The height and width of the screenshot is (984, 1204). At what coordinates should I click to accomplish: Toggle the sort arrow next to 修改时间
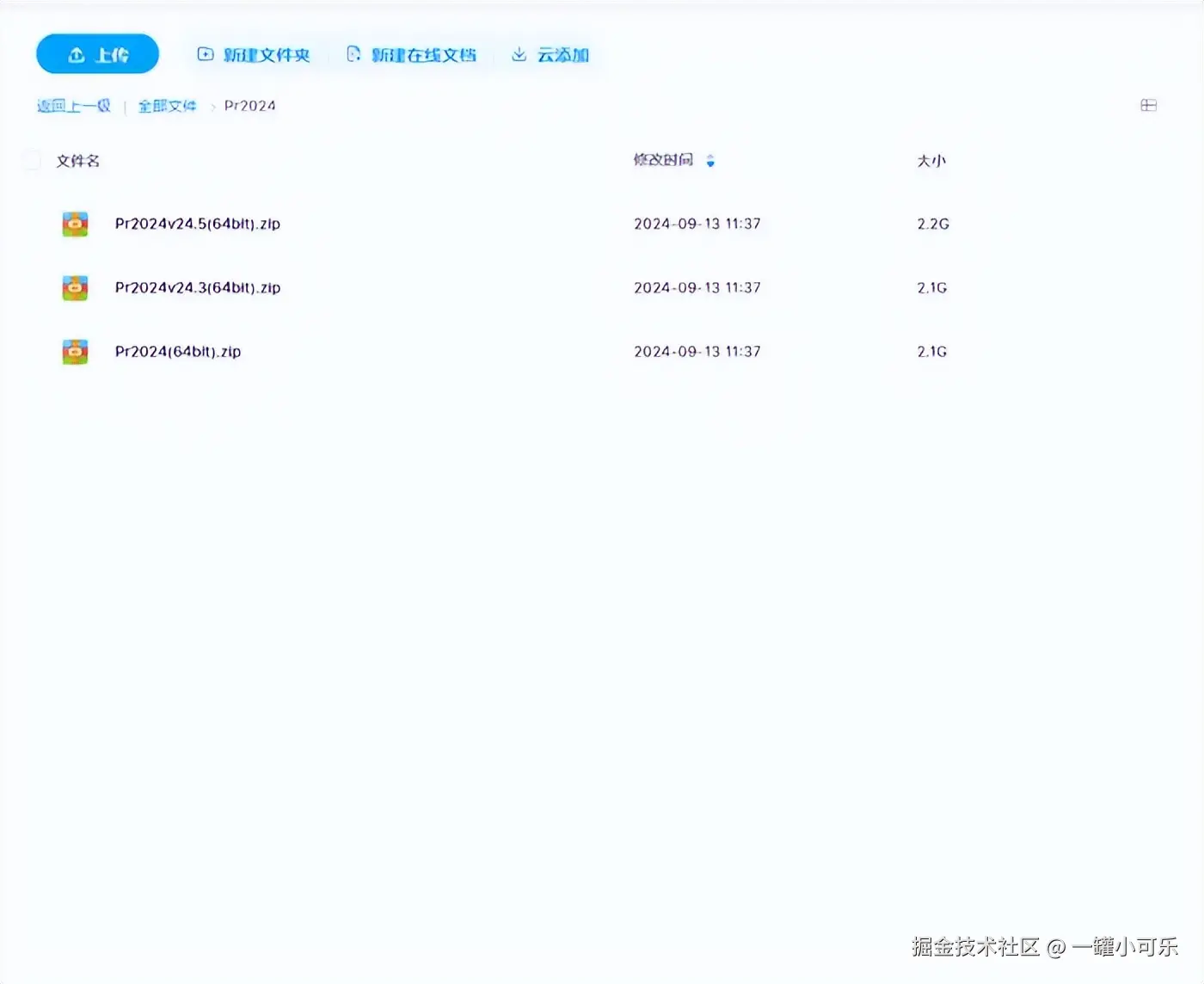point(710,161)
